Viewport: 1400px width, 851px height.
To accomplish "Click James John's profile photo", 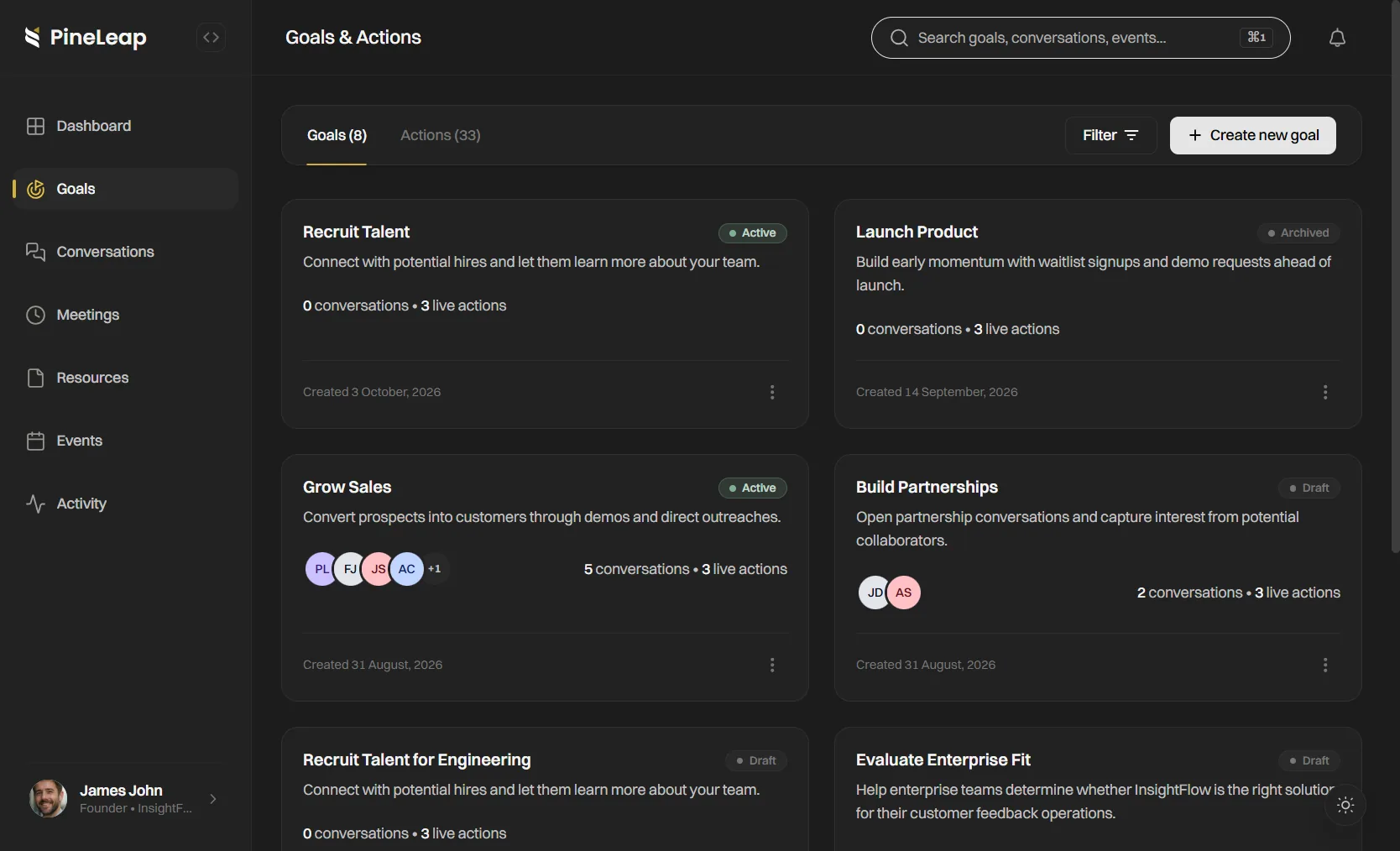I will point(48,798).
